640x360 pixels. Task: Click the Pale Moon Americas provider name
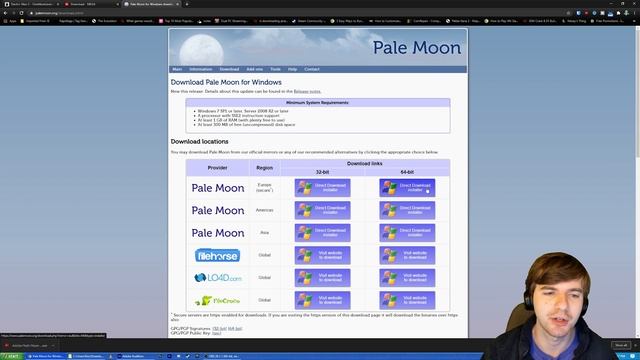pos(218,211)
